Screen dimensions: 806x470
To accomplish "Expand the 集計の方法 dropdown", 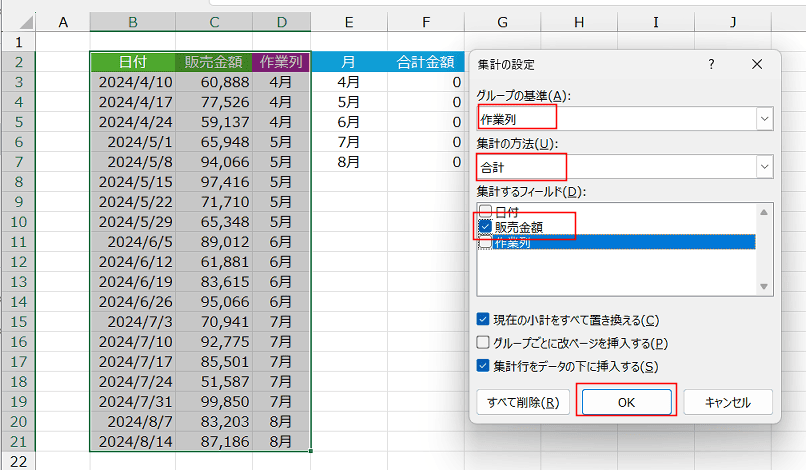I will (765, 166).
